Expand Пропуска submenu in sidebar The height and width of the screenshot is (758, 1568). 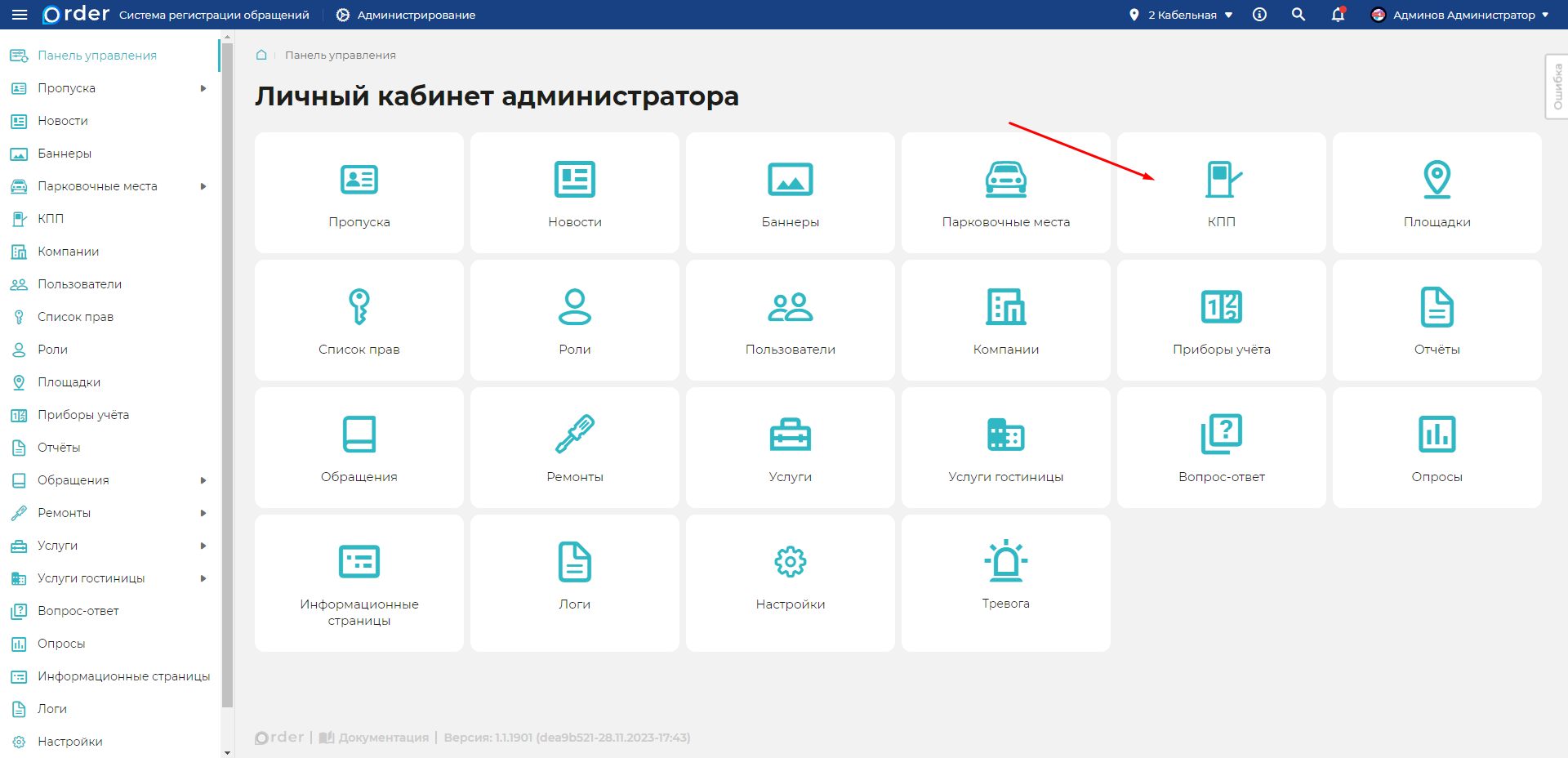click(203, 88)
